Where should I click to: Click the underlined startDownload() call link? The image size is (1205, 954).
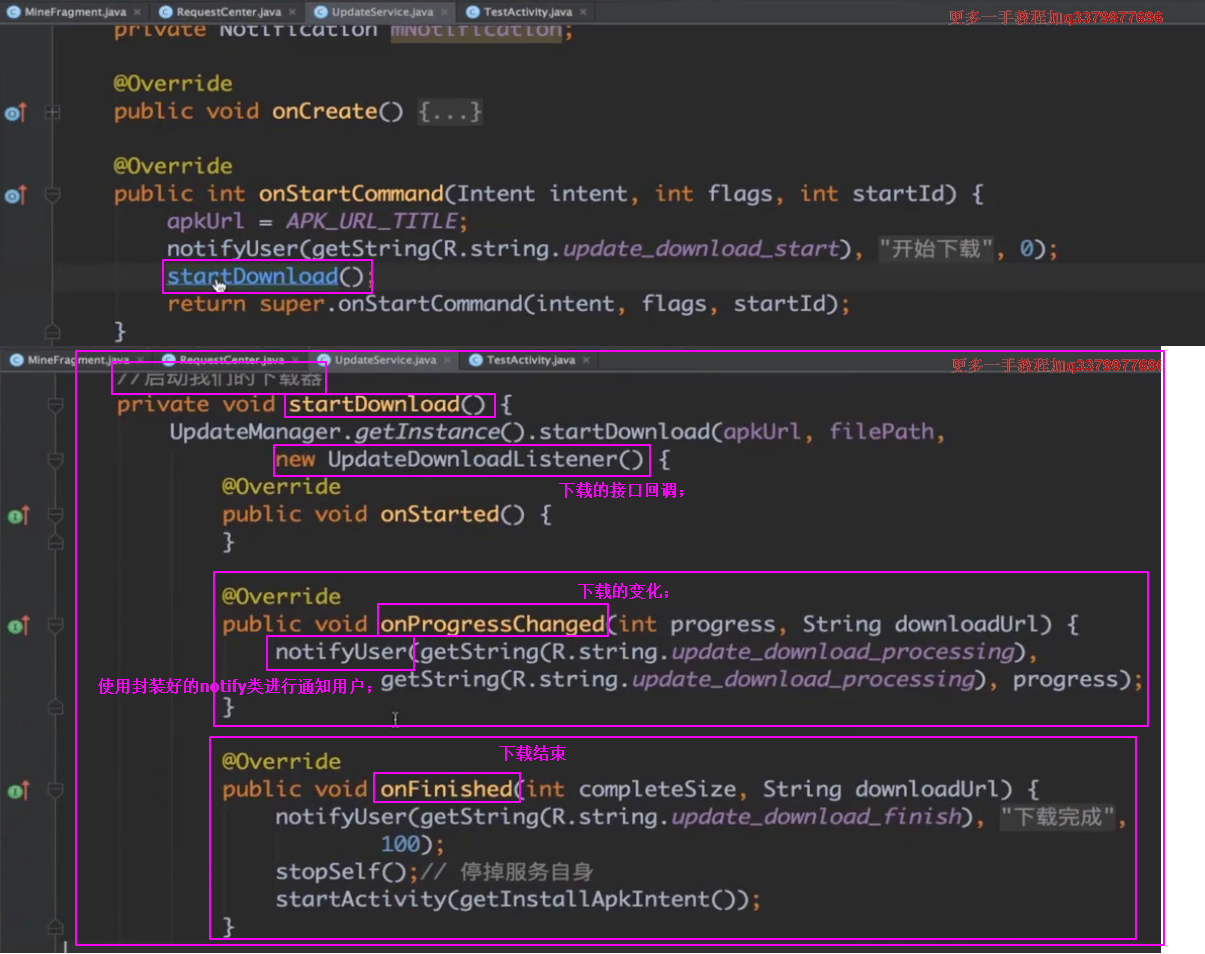click(252, 276)
